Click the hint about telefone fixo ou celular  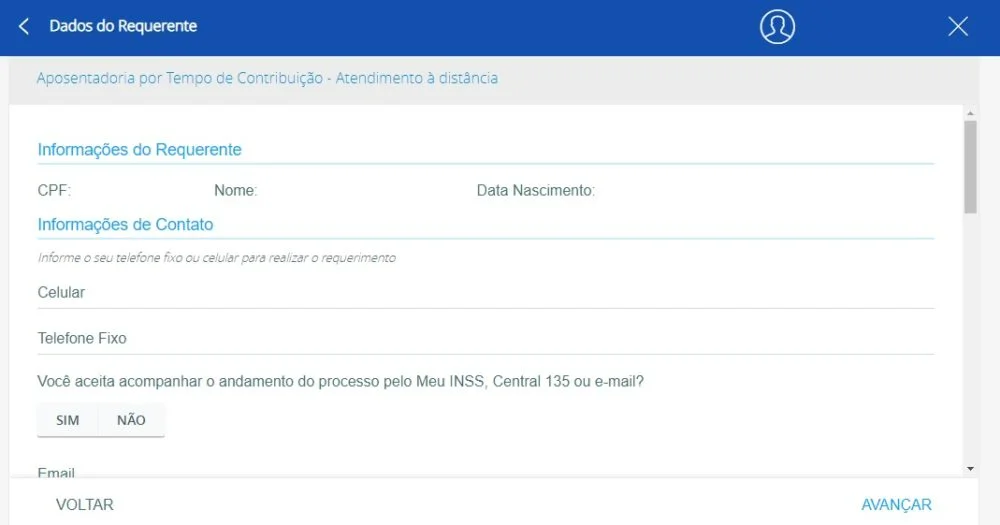coord(217,258)
